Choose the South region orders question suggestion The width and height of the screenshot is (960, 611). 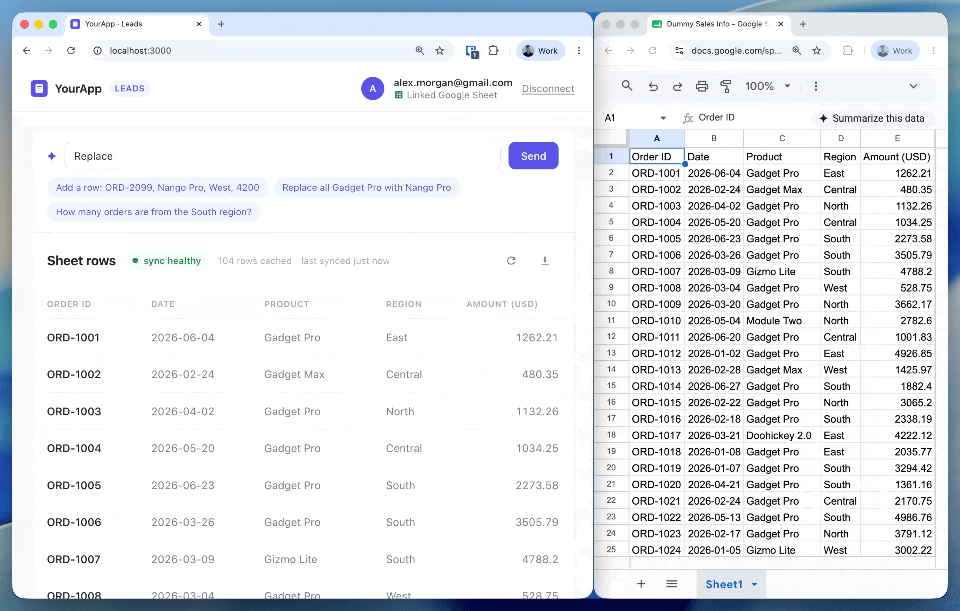tap(154, 212)
